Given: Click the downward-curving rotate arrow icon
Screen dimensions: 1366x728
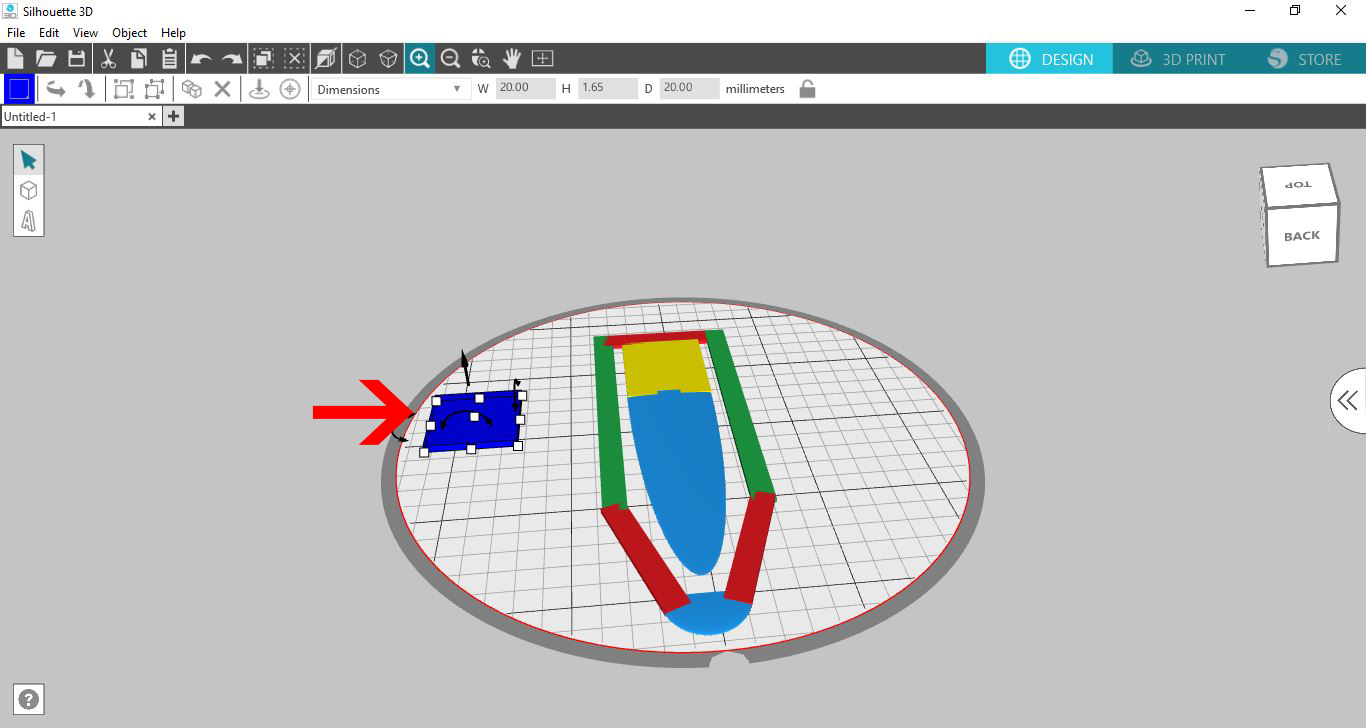Looking at the screenshot, I should click(x=87, y=89).
